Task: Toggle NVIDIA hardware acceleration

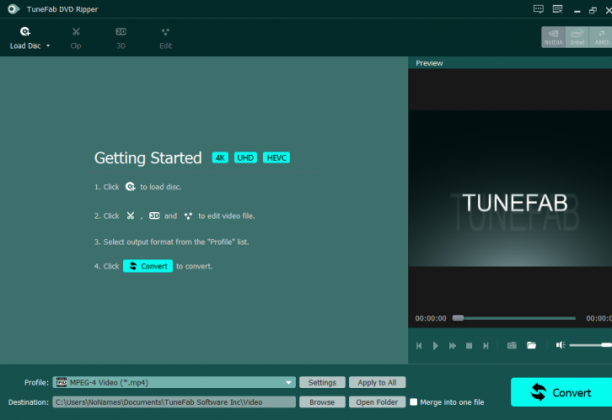Action: tap(553, 37)
